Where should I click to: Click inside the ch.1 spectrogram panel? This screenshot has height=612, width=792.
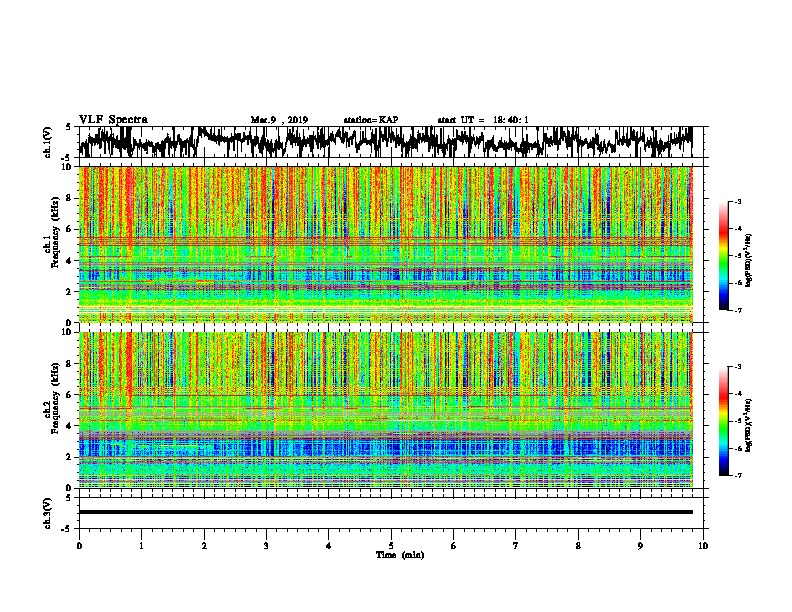pyautogui.click(x=386, y=244)
